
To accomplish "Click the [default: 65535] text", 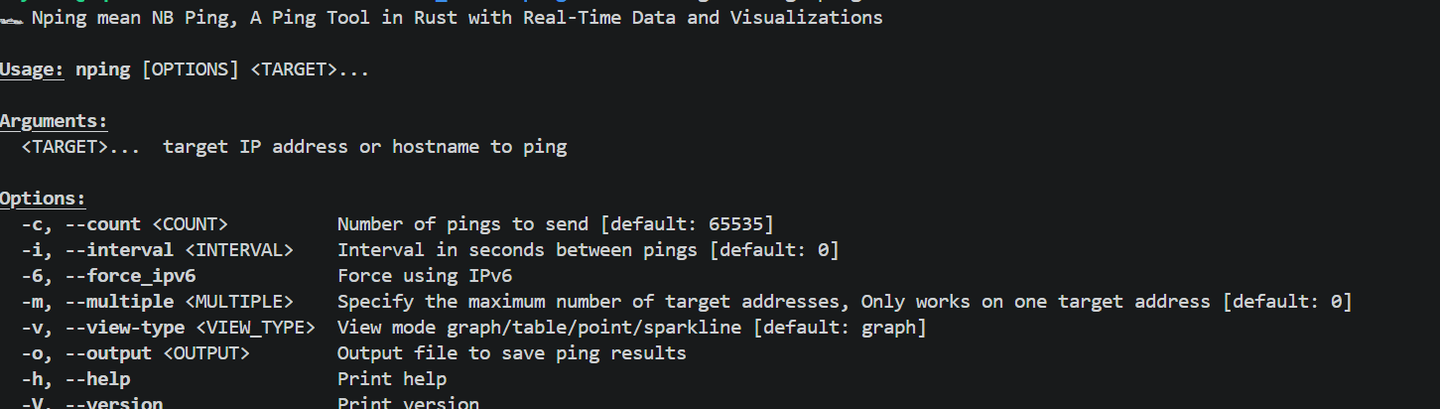I will click(x=691, y=224).
